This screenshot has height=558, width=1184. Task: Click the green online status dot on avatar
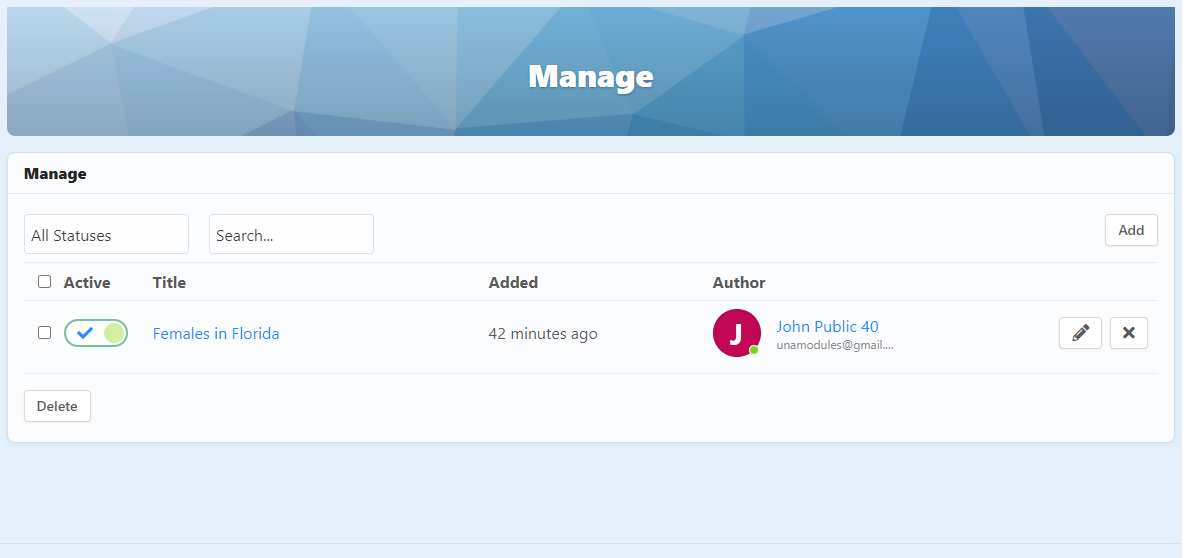coord(754,350)
